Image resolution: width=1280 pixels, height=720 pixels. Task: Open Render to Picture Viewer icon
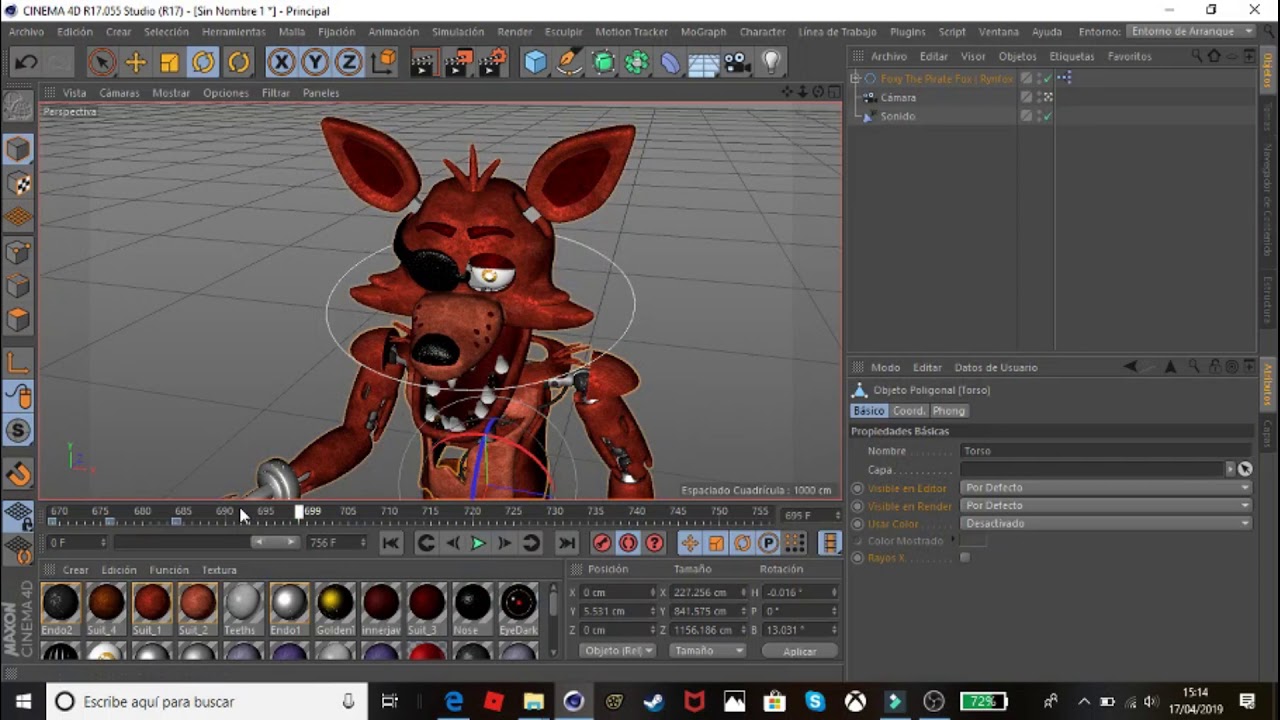pyautogui.click(x=458, y=63)
